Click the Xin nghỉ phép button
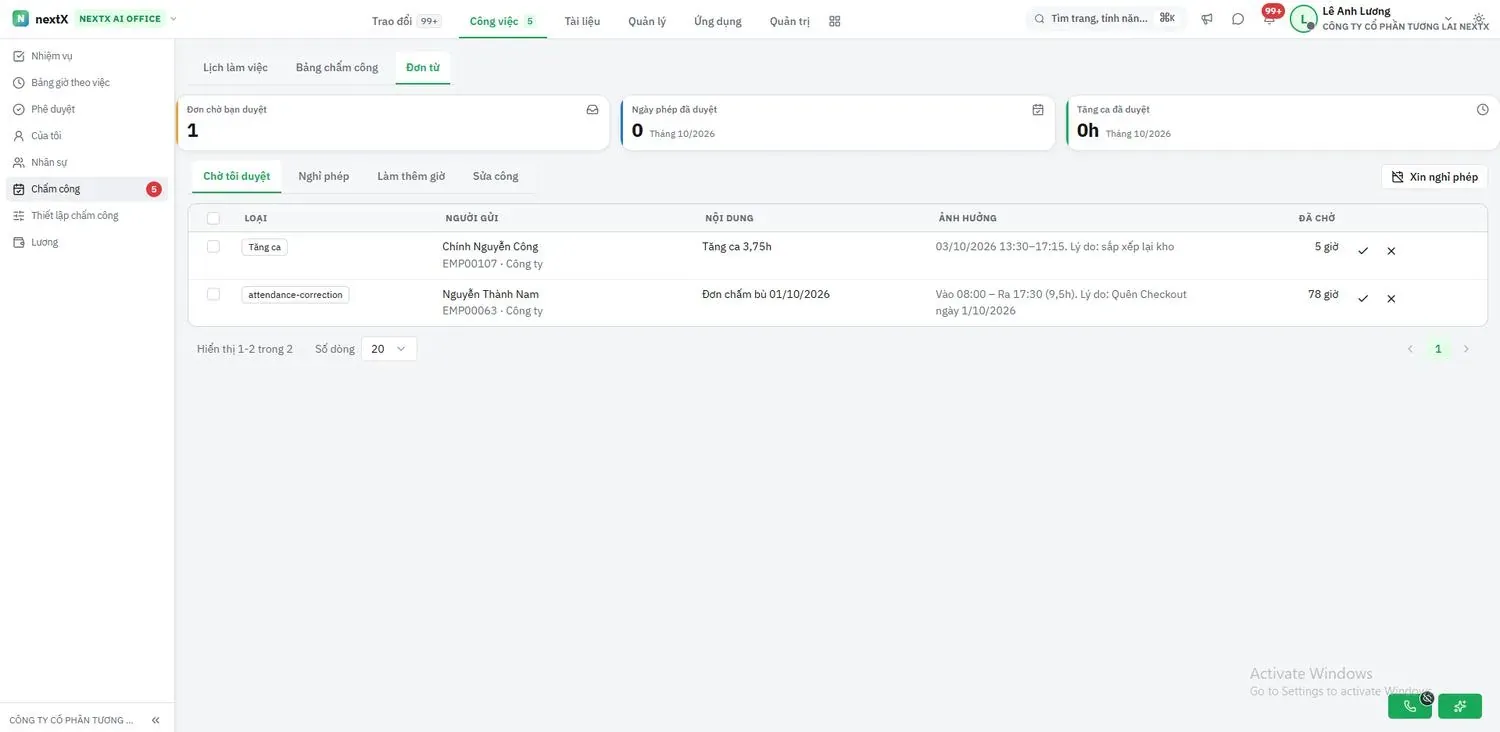The width and height of the screenshot is (1500, 732). tap(1435, 177)
